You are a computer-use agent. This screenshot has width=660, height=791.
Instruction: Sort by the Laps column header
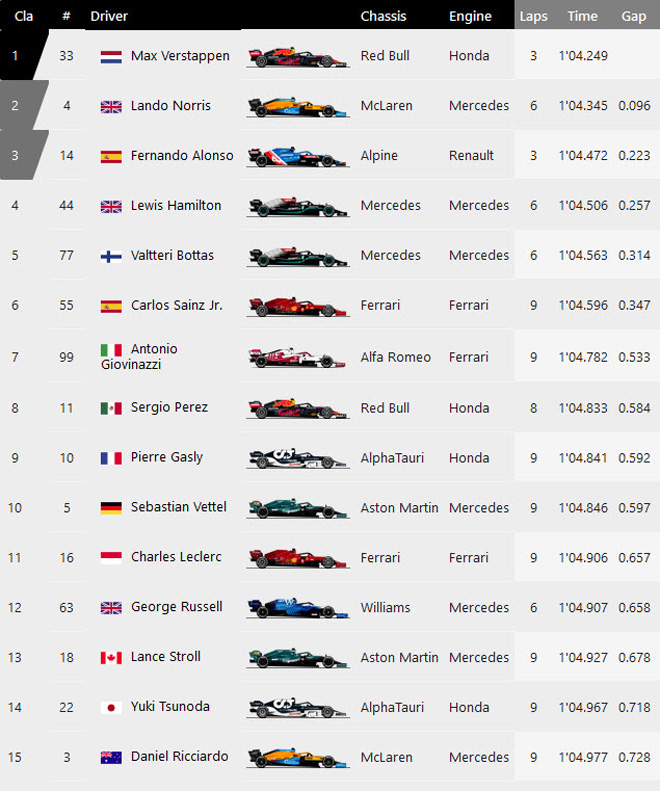pyautogui.click(x=533, y=16)
